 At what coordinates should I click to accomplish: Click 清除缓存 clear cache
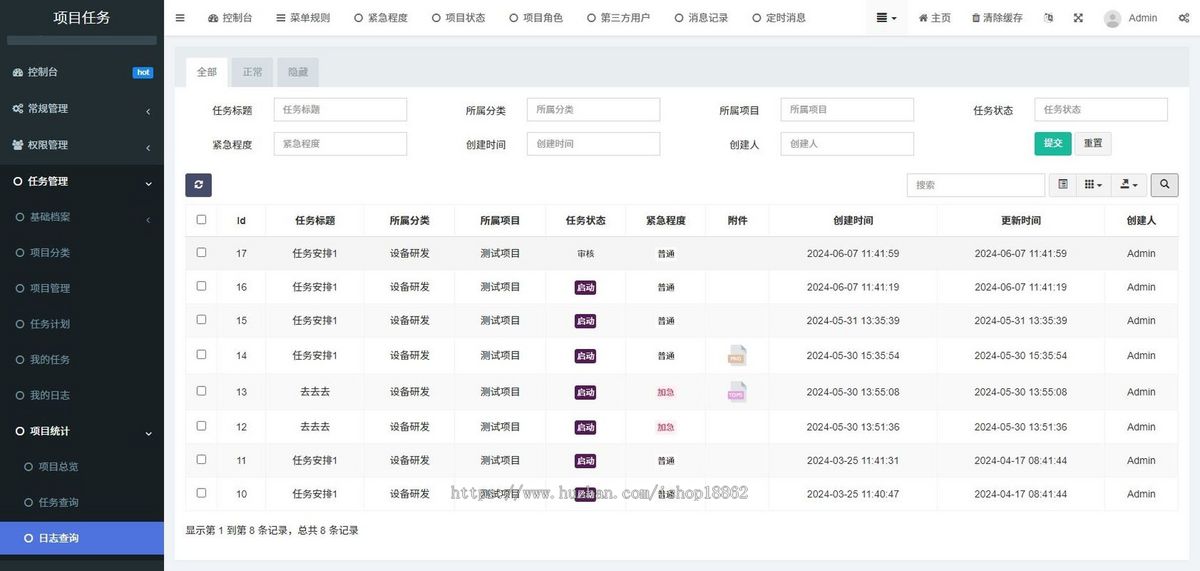tap(997, 18)
